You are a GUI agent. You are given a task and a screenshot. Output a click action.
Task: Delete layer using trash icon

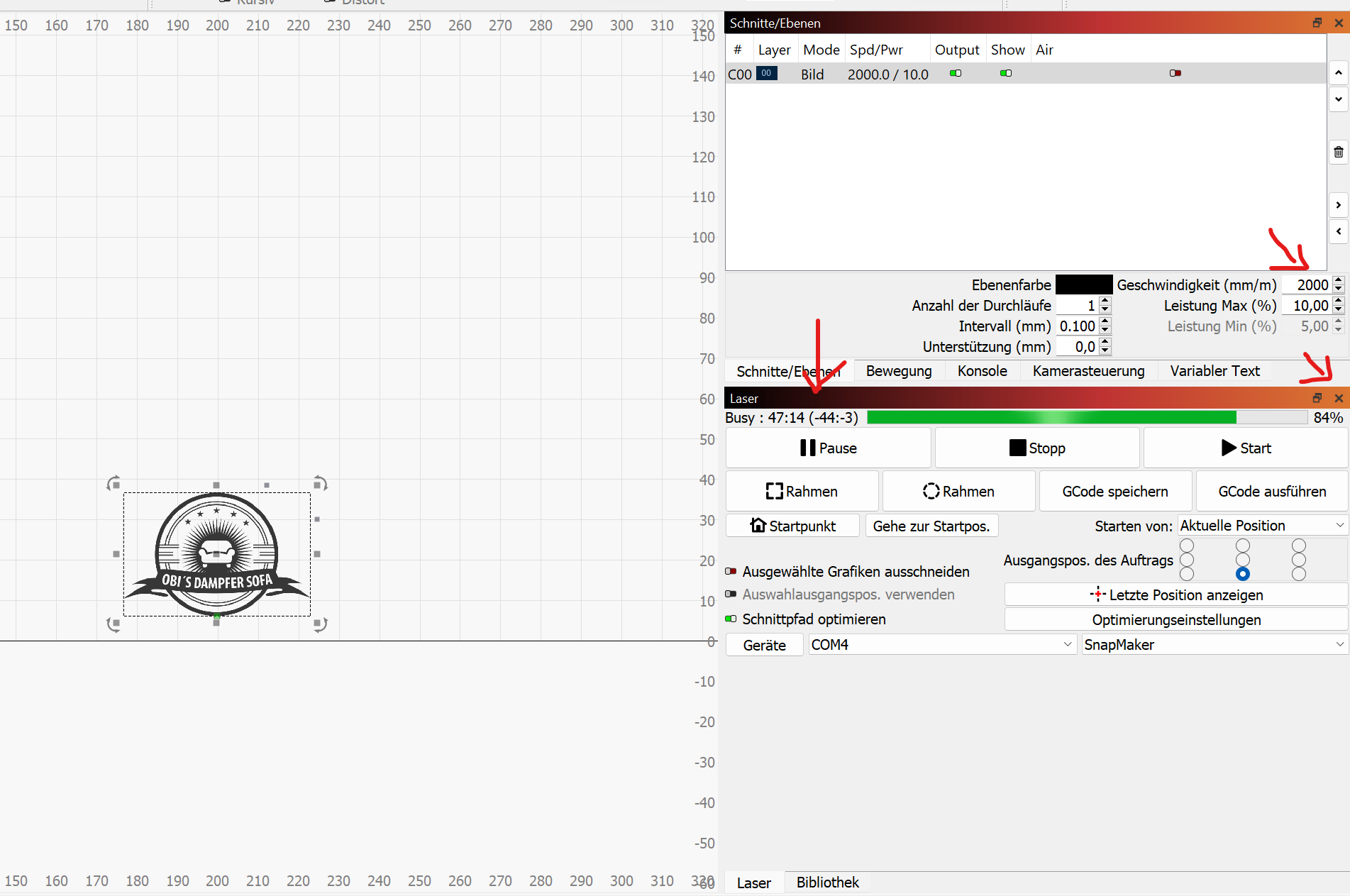coord(1338,152)
